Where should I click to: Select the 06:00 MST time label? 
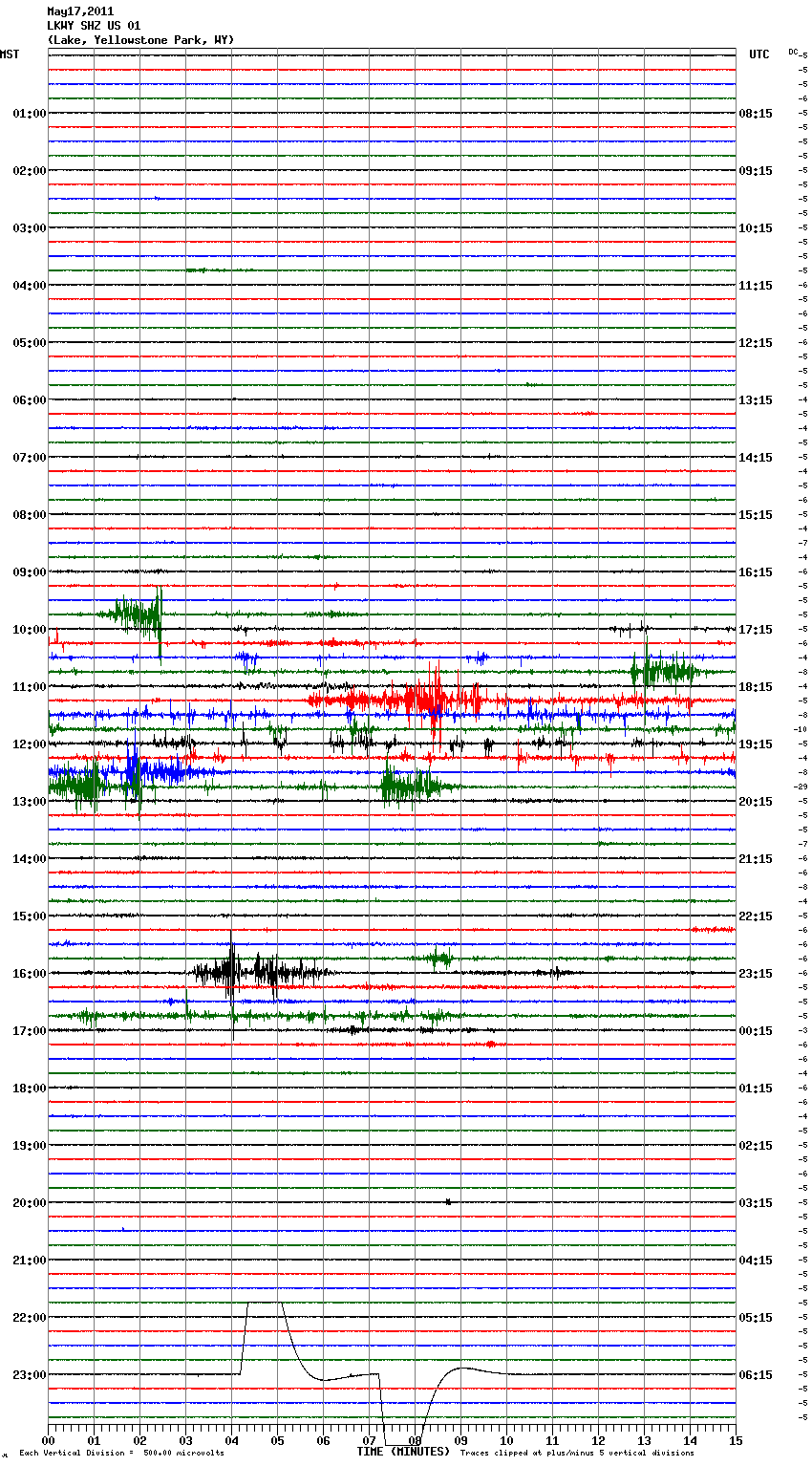pos(29,400)
